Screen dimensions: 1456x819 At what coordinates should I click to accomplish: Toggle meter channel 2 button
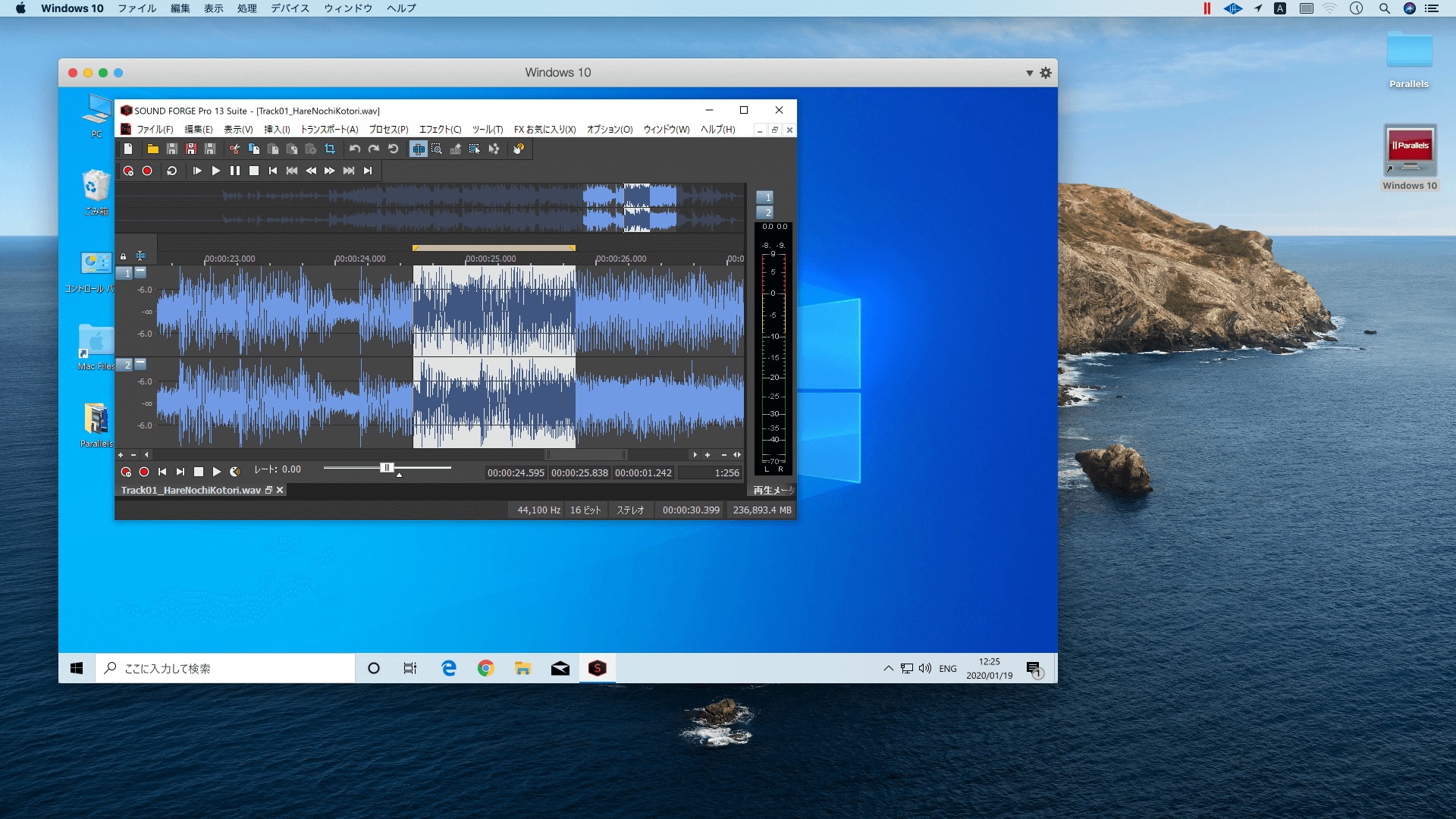pyautogui.click(x=765, y=212)
